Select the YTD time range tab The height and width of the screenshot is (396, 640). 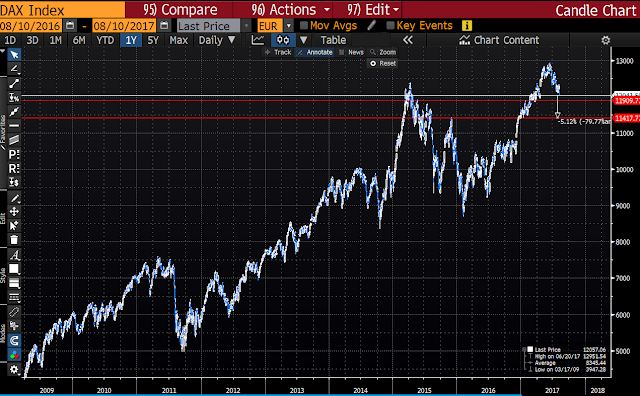click(x=105, y=40)
